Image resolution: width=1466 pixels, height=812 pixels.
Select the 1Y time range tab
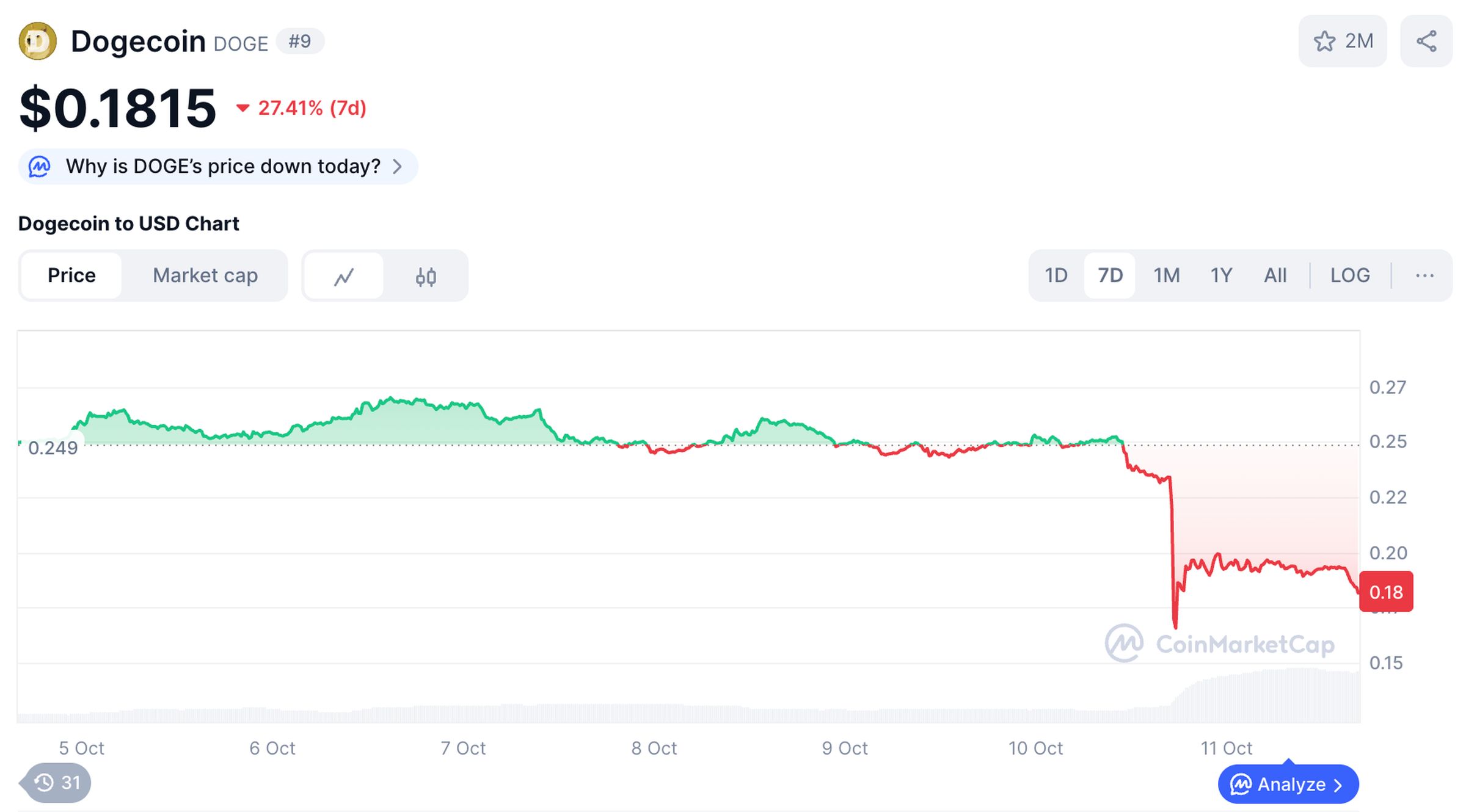[1221, 276]
